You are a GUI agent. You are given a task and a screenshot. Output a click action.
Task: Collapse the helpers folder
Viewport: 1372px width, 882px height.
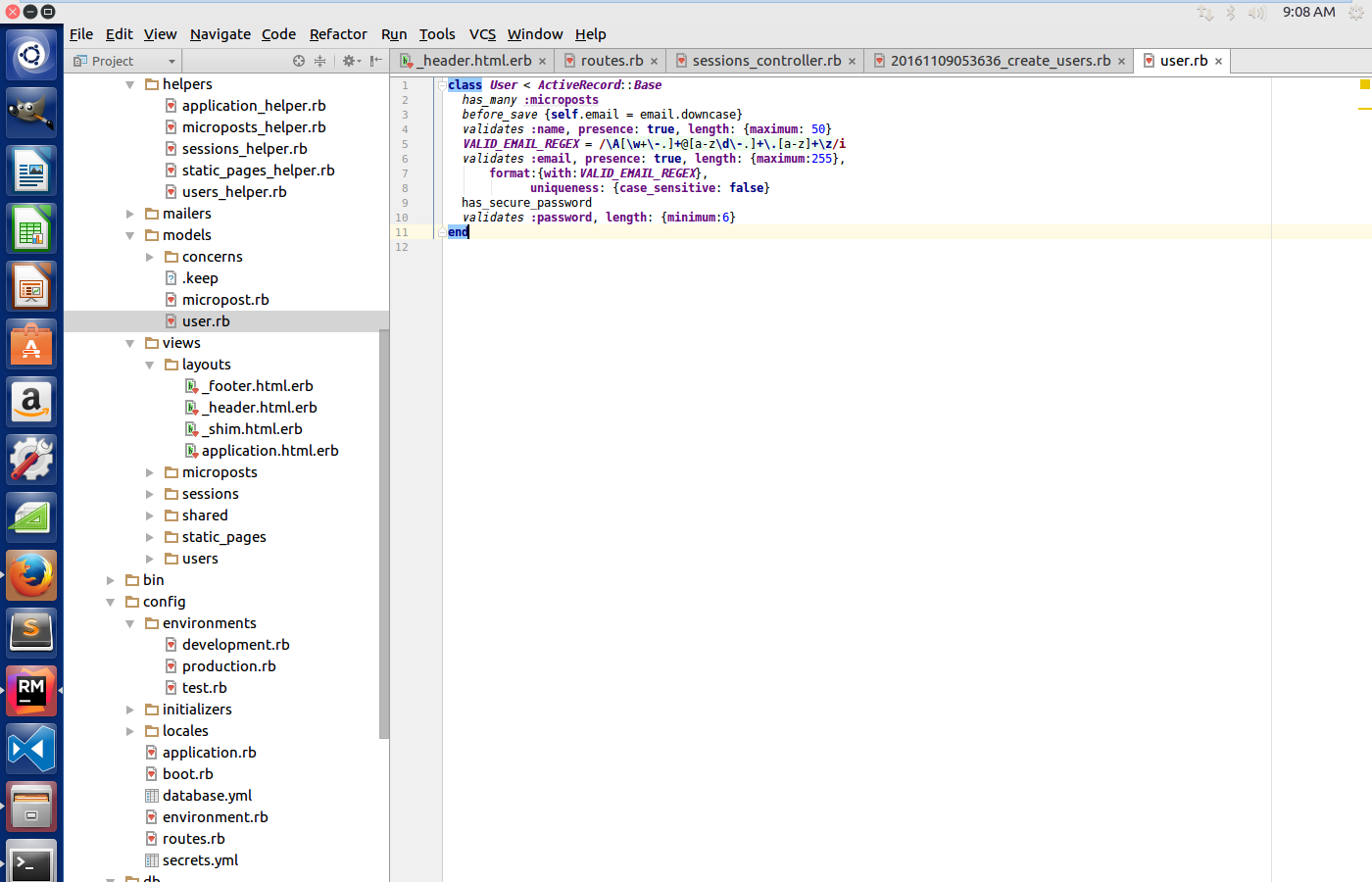tap(129, 84)
